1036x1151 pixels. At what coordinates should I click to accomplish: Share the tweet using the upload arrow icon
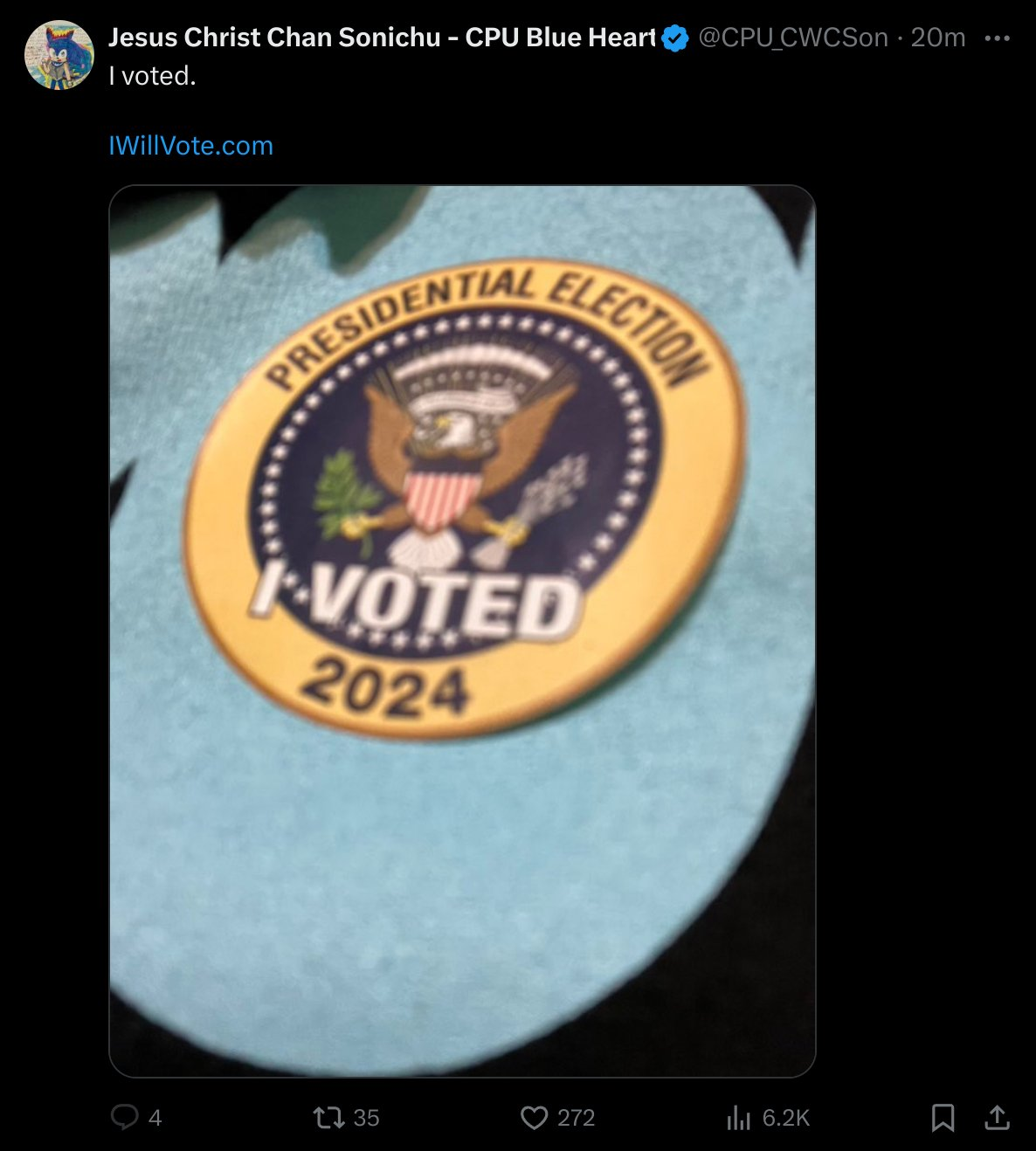click(998, 1117)
